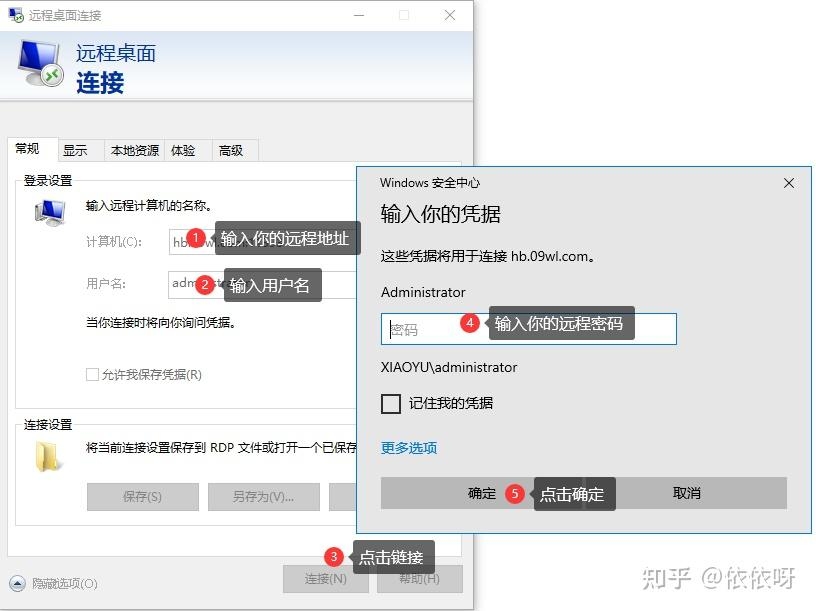Click the Remote Desktop icon in the title bar
This screenshot has width=816, height=611.
14,14
